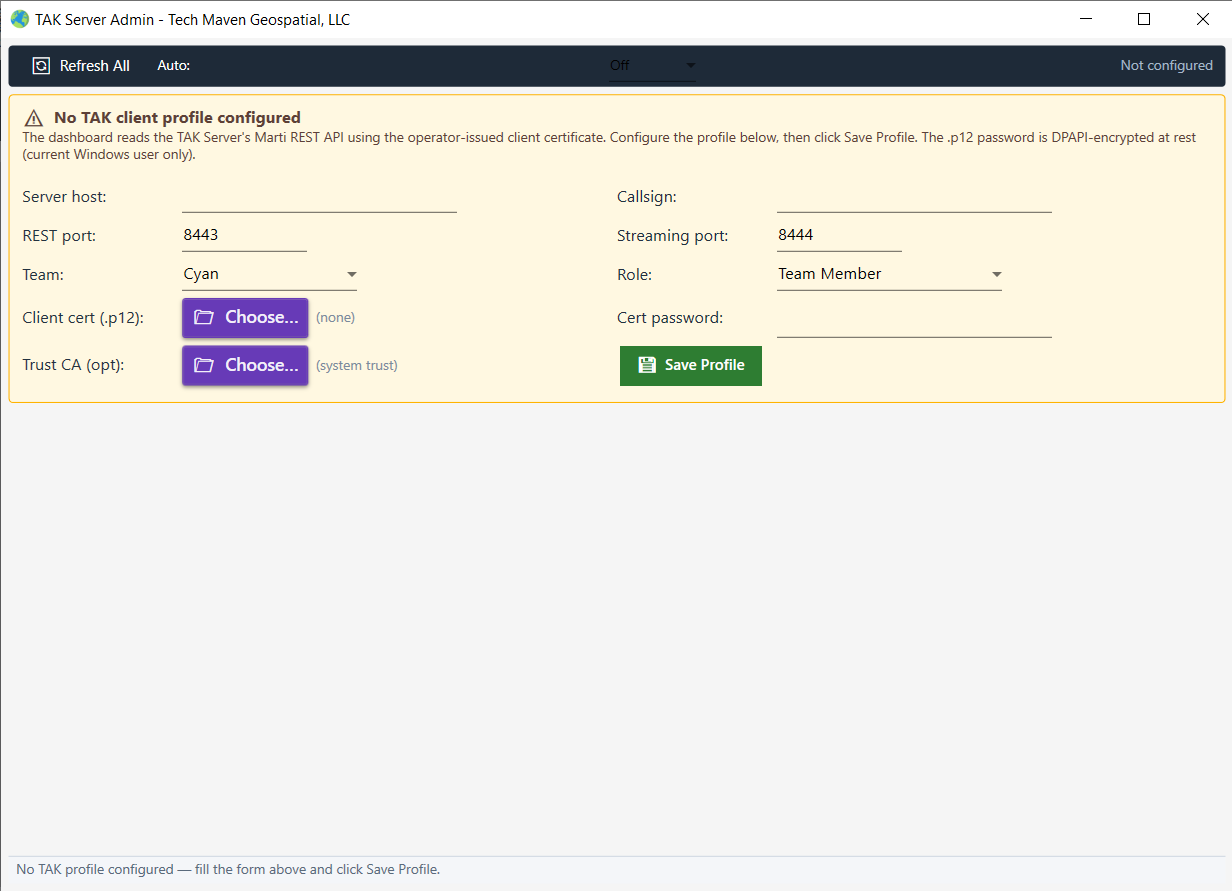Viewport: 1232px width, 891px height.
Task: Choose a Trust CA file
Action: [x=245, y=365]
